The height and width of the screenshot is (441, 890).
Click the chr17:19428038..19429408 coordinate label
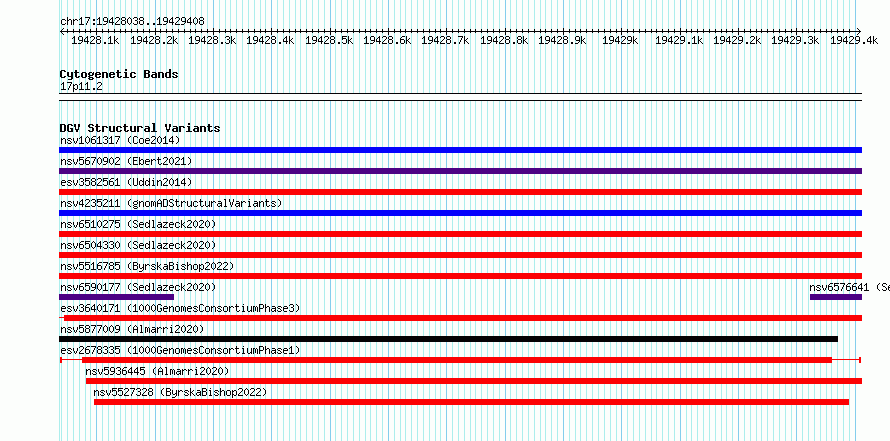[x=132, y=21]
